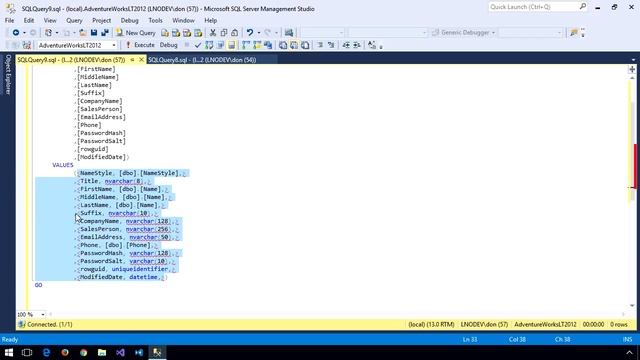Click the Save All icon
The image size is (640, 360).
pyautogui.click(x=105, y=33)
